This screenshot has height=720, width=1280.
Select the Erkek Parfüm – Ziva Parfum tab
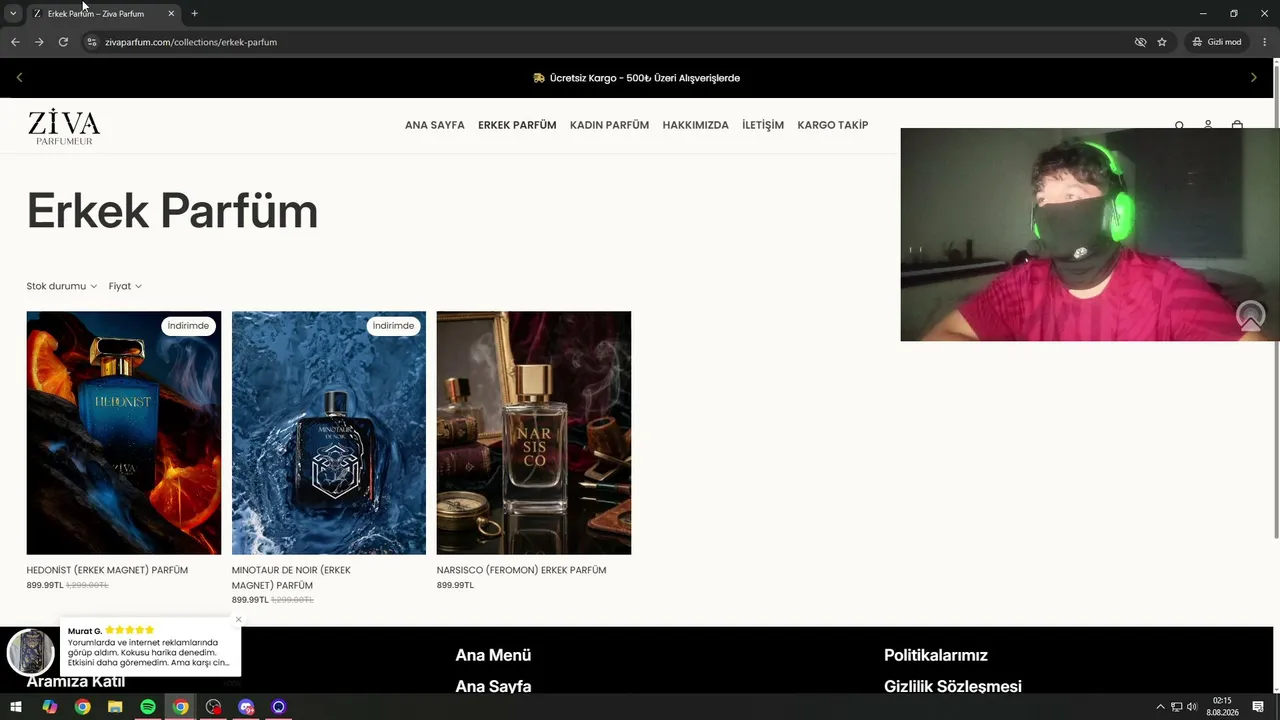[x=104, y=14]
